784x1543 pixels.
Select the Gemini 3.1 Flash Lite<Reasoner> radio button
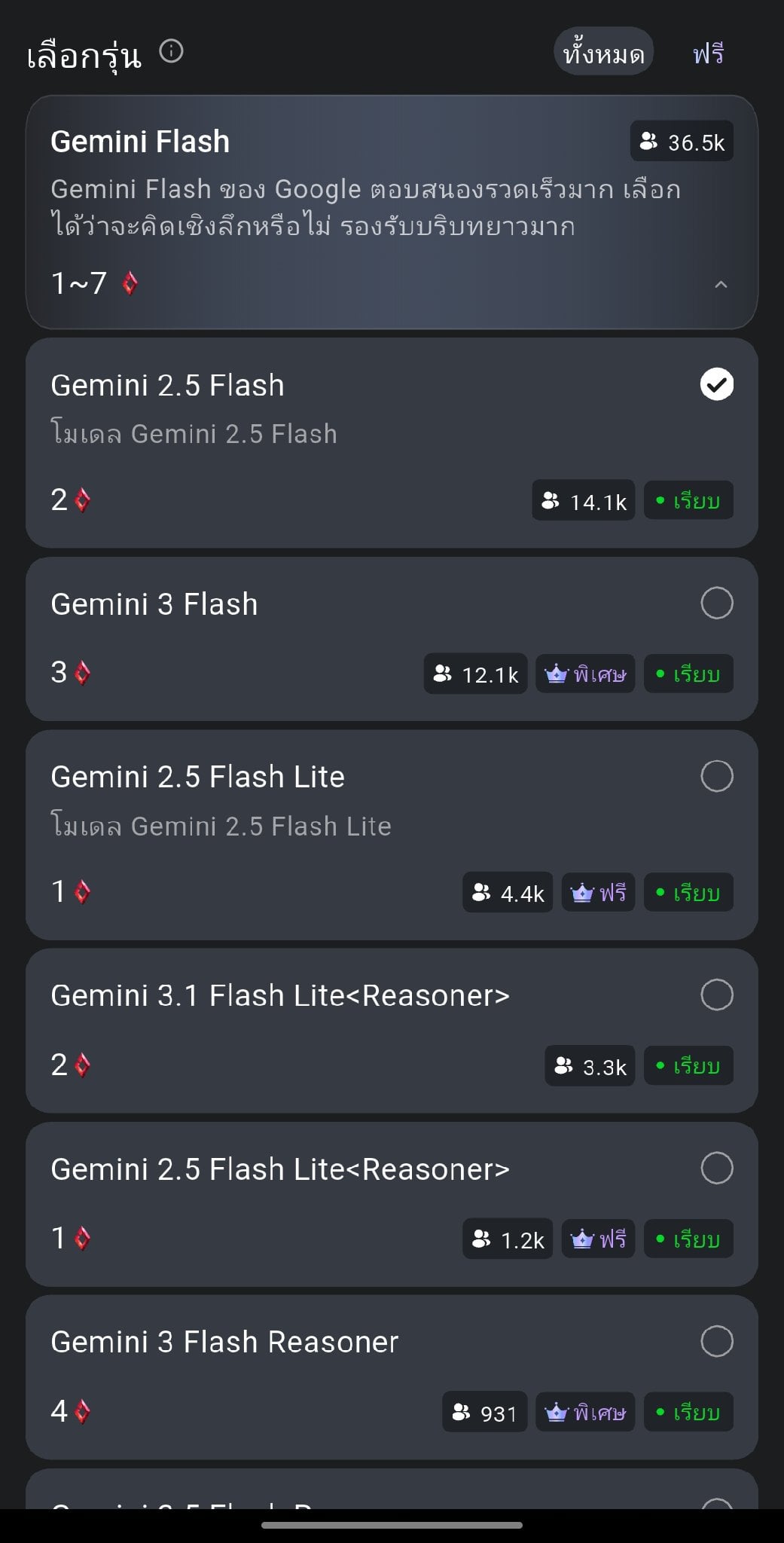click(x=717, y=995)
